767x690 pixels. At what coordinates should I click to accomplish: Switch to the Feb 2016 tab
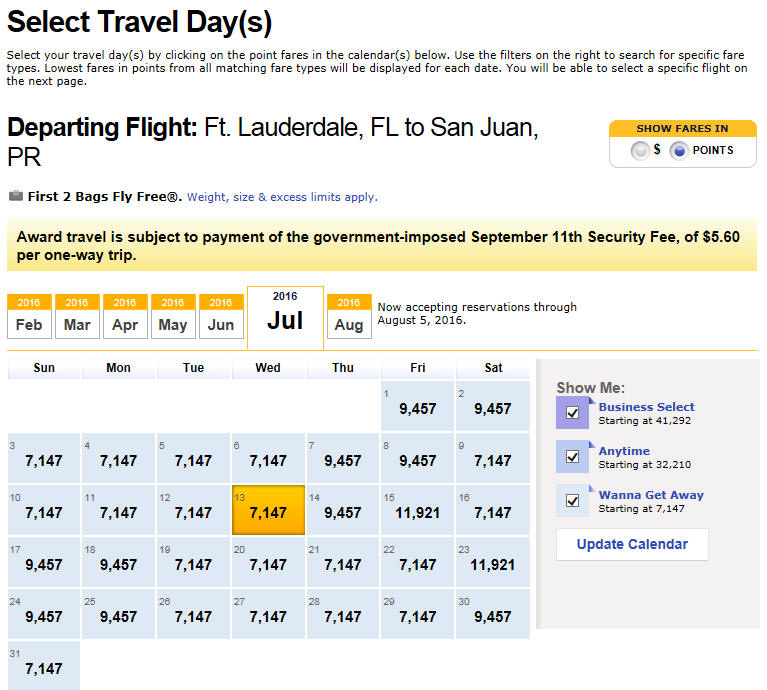click(x=29, y=316)
